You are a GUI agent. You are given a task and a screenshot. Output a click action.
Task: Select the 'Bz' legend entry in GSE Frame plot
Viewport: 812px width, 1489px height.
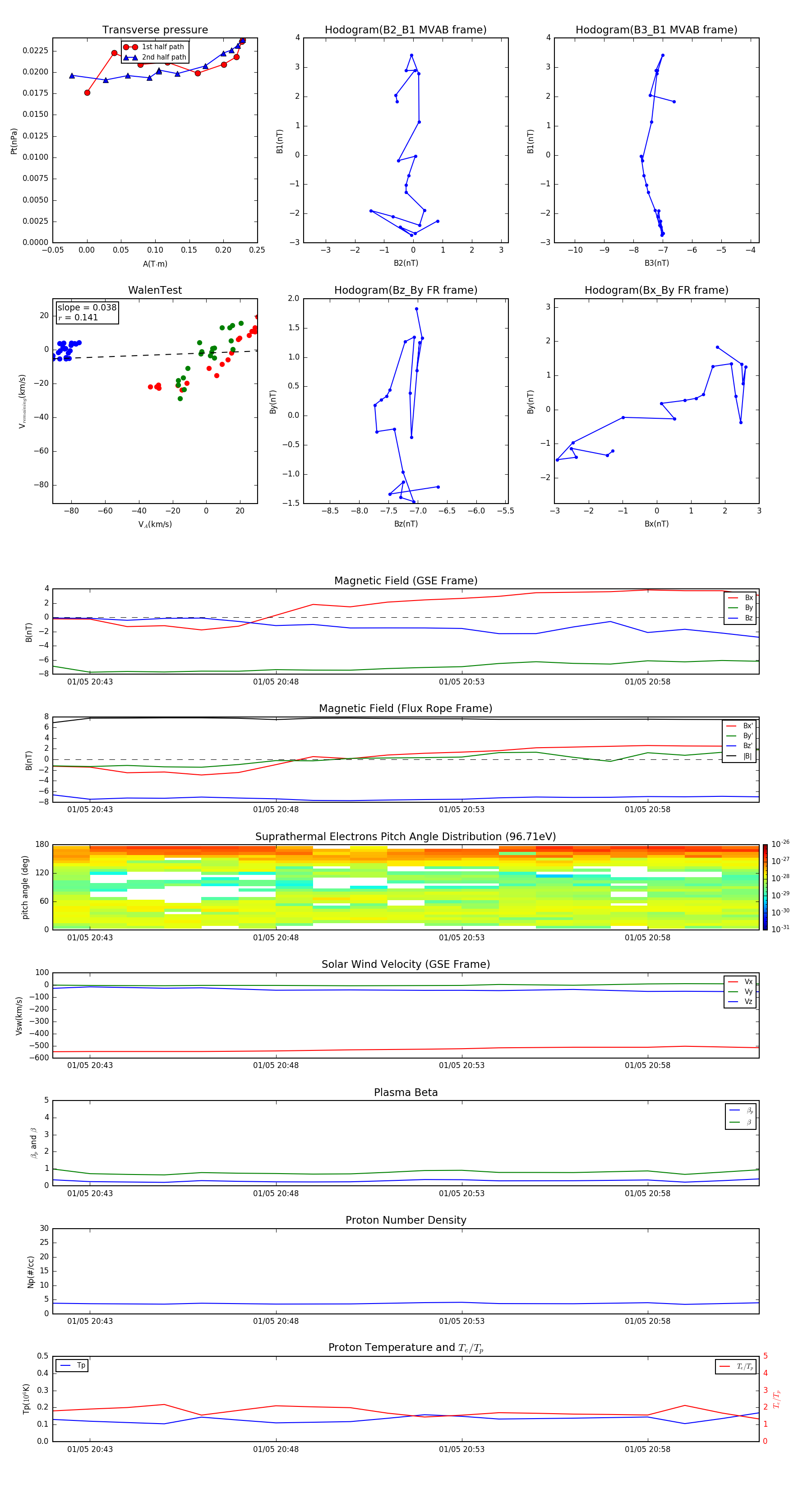point(740,618)
